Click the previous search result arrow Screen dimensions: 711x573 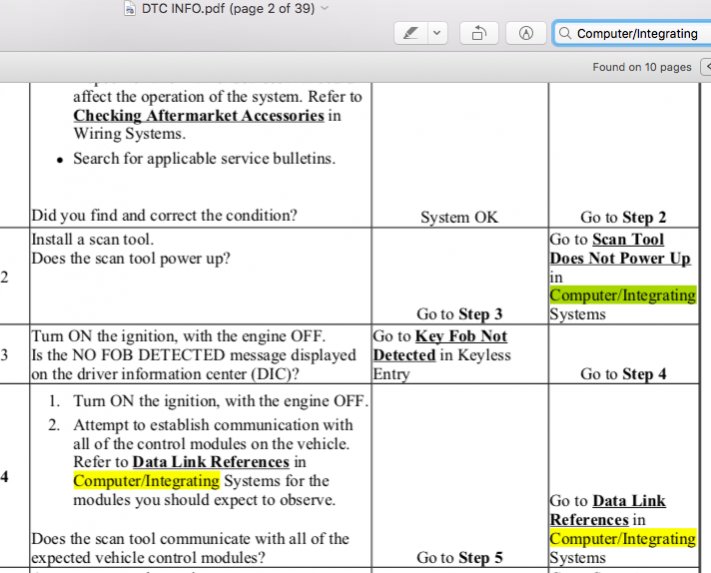pyautogui.click(x=703, y=67)
